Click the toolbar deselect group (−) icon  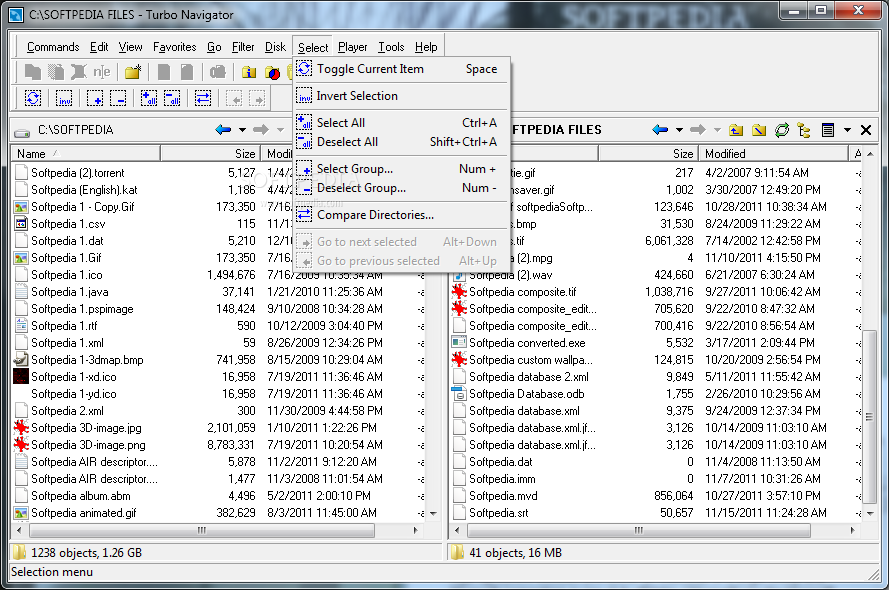coord(118,99)
